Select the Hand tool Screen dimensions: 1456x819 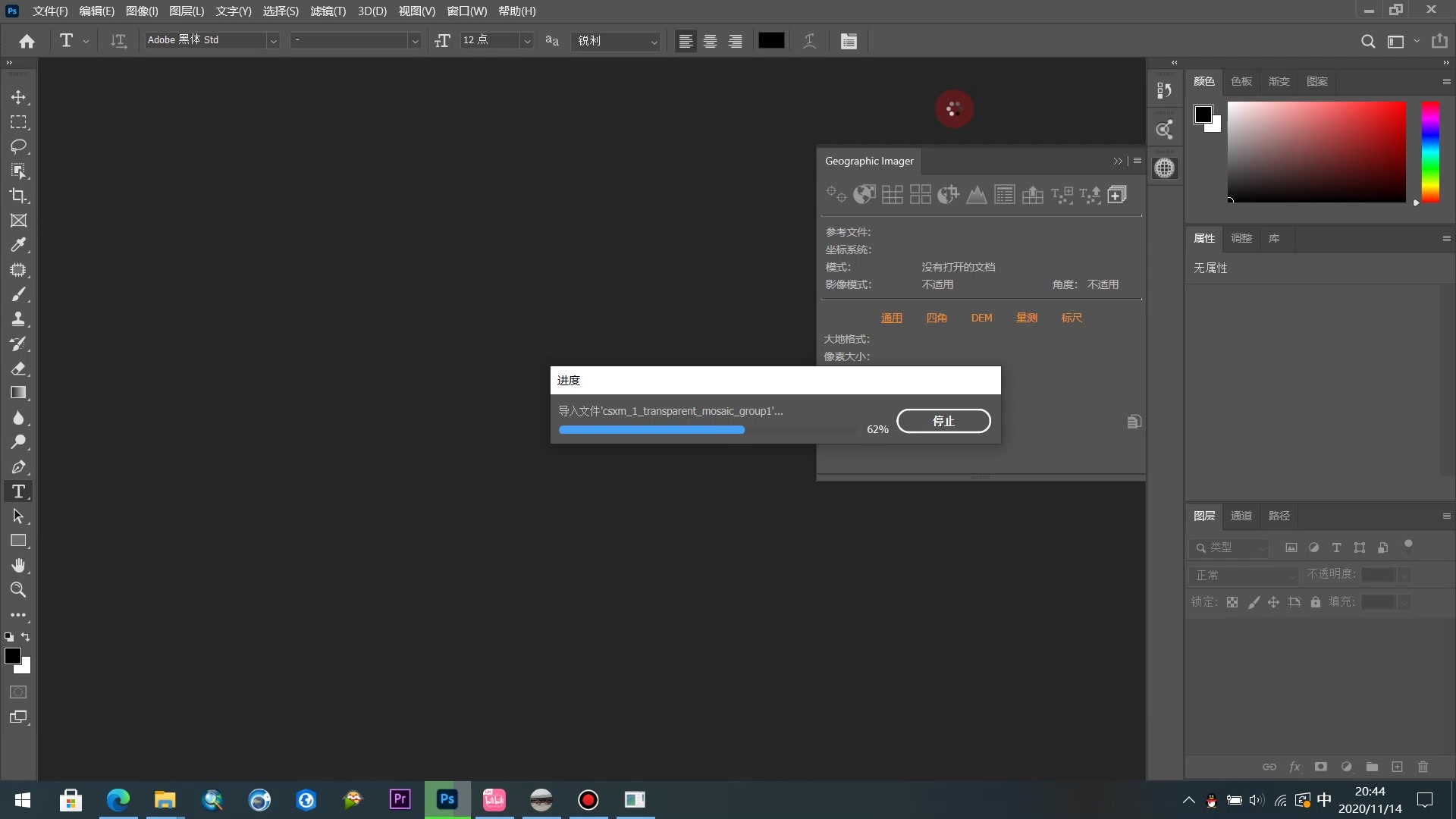tap(18, 565)
